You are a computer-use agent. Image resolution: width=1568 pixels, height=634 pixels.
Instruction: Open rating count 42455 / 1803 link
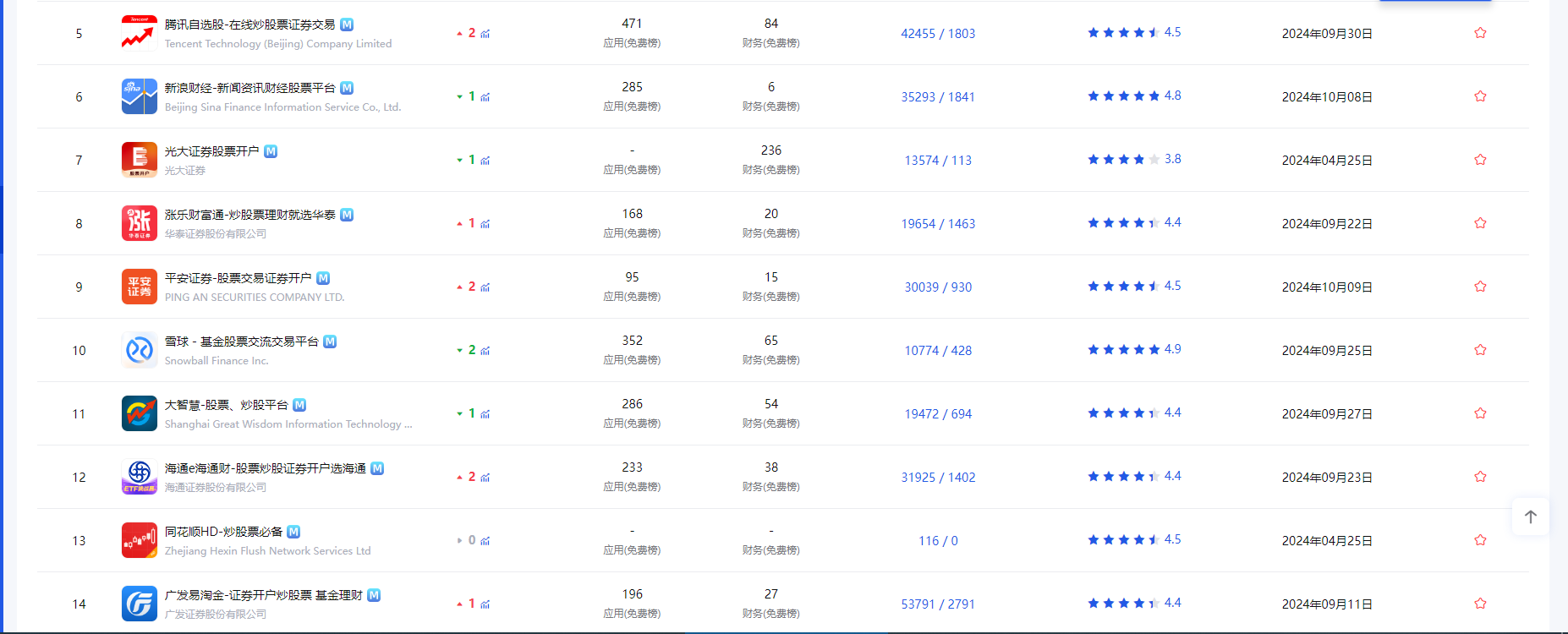(x=938, y=34)
